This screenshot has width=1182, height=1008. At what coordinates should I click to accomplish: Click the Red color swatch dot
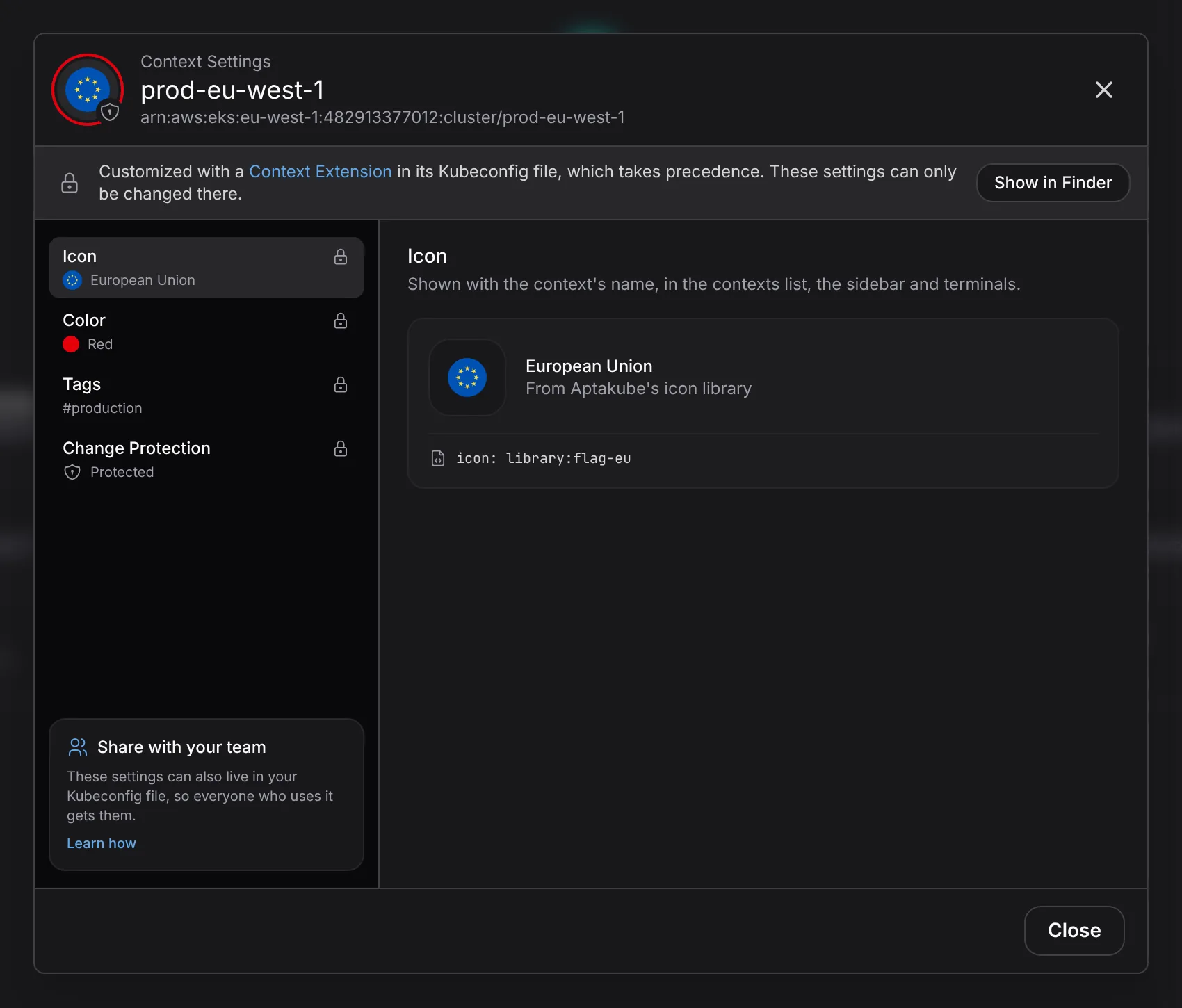click(x=71, y=344)
